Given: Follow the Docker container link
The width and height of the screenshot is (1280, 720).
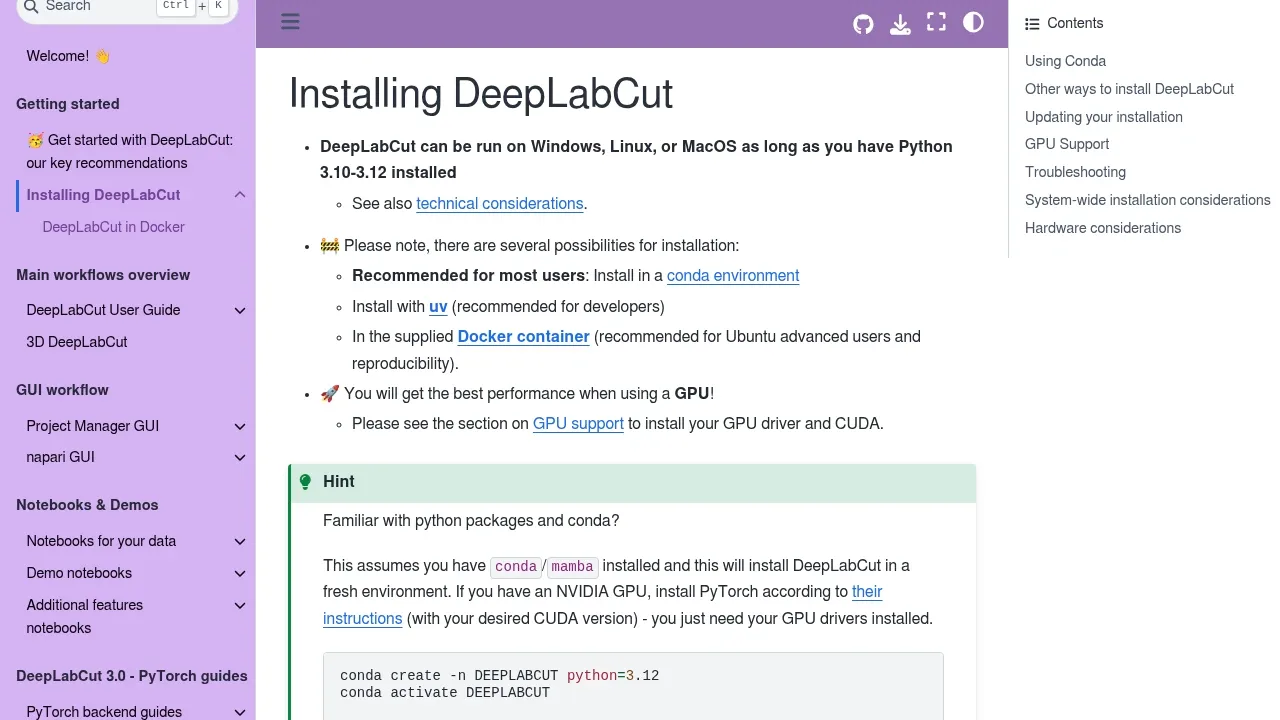Looking at the screenshot, I should tap(523, 337).
